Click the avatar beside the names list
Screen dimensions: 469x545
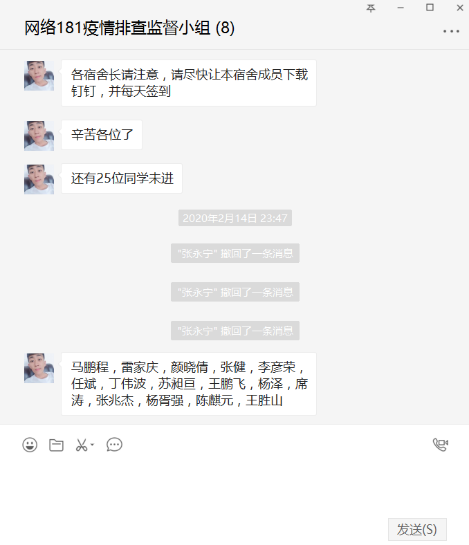click(x=39, y=368)
